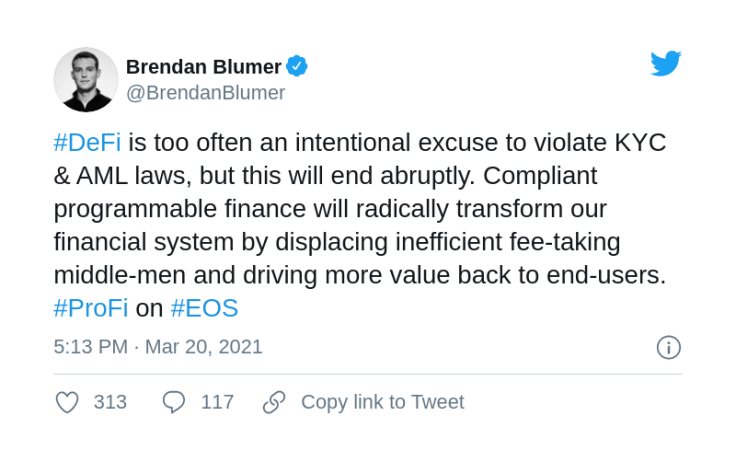Click the blue verified badge

click(297, 66)
